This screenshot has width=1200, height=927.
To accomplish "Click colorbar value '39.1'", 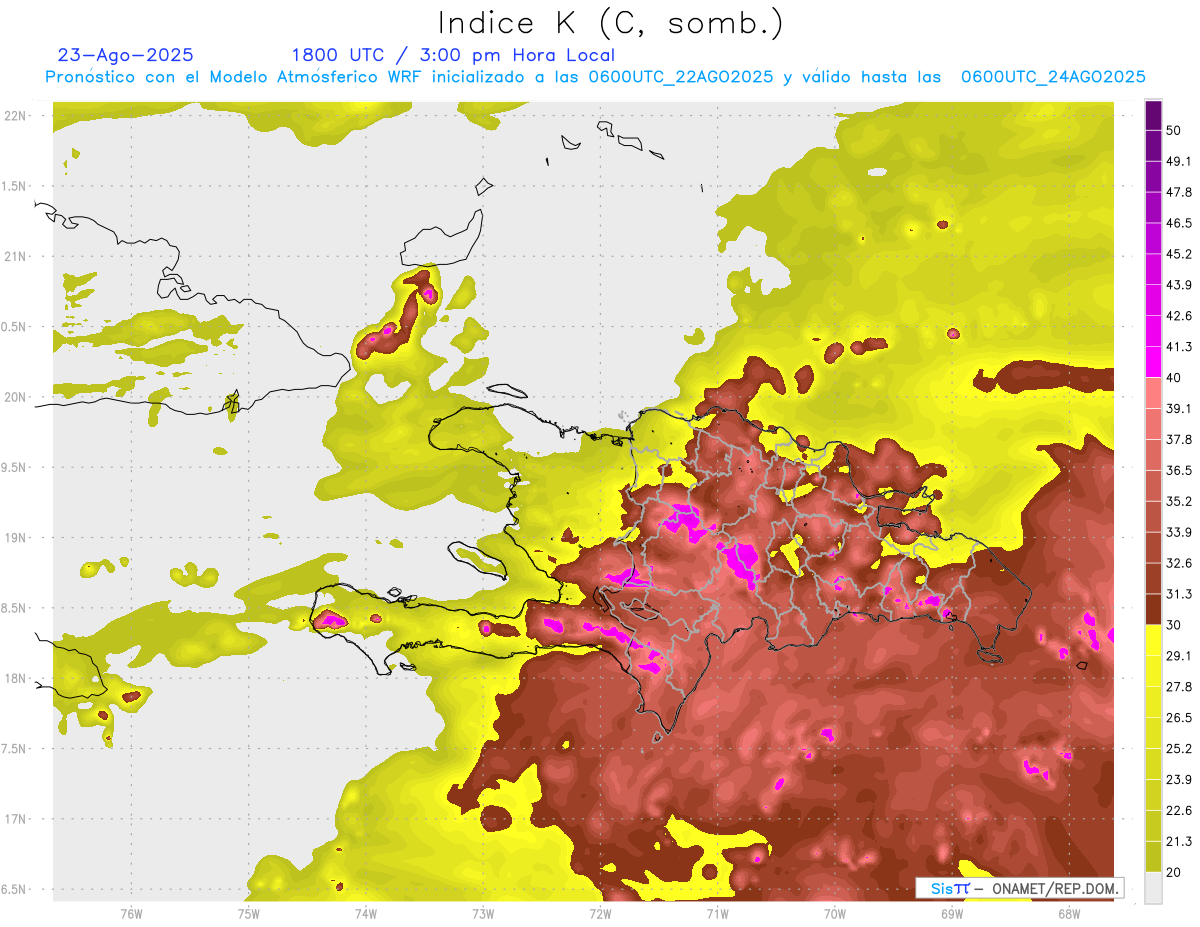I will (1178, 408).
